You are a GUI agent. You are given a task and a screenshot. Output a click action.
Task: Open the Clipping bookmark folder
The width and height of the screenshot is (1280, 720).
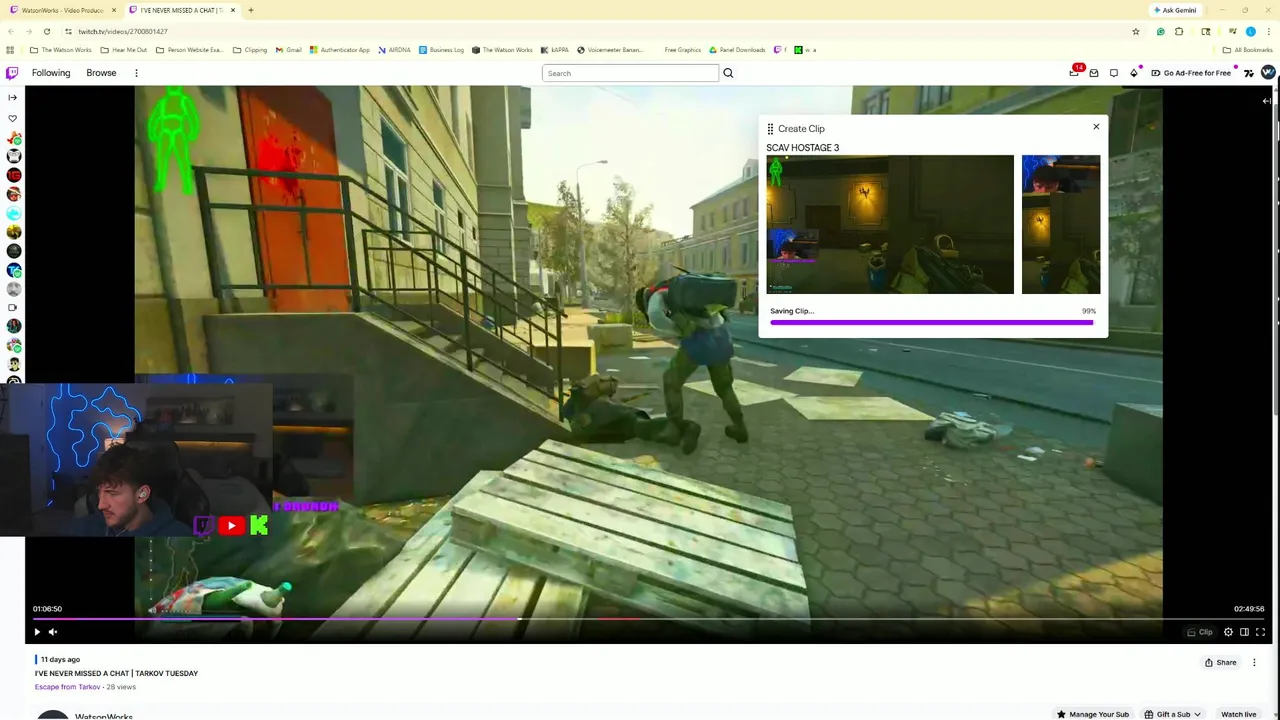point(249,50)
